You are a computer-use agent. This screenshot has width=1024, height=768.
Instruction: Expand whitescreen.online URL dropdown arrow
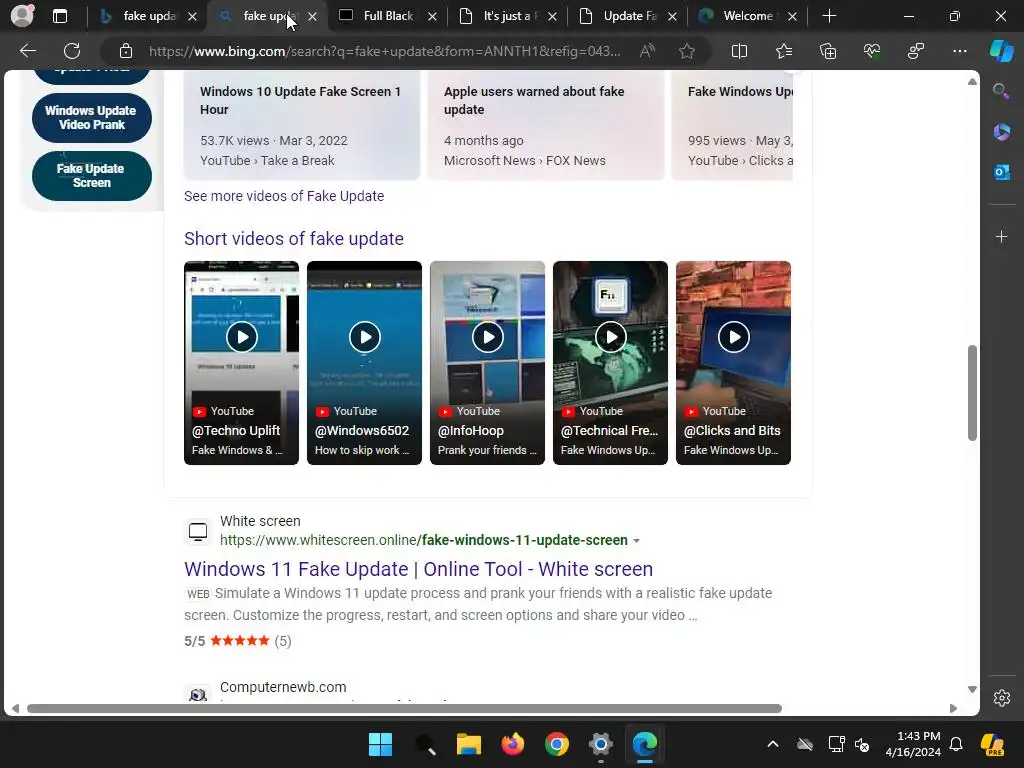click(637, 541)
